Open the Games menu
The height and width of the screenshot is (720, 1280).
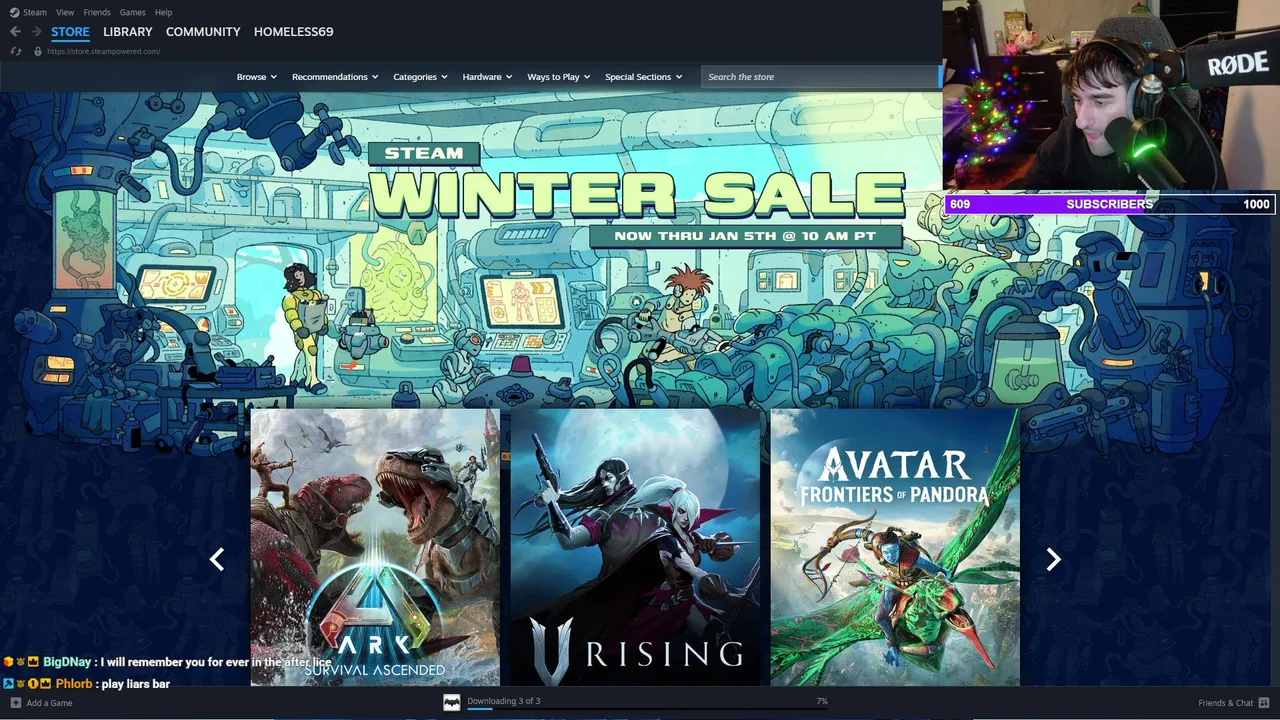point(132,12)
